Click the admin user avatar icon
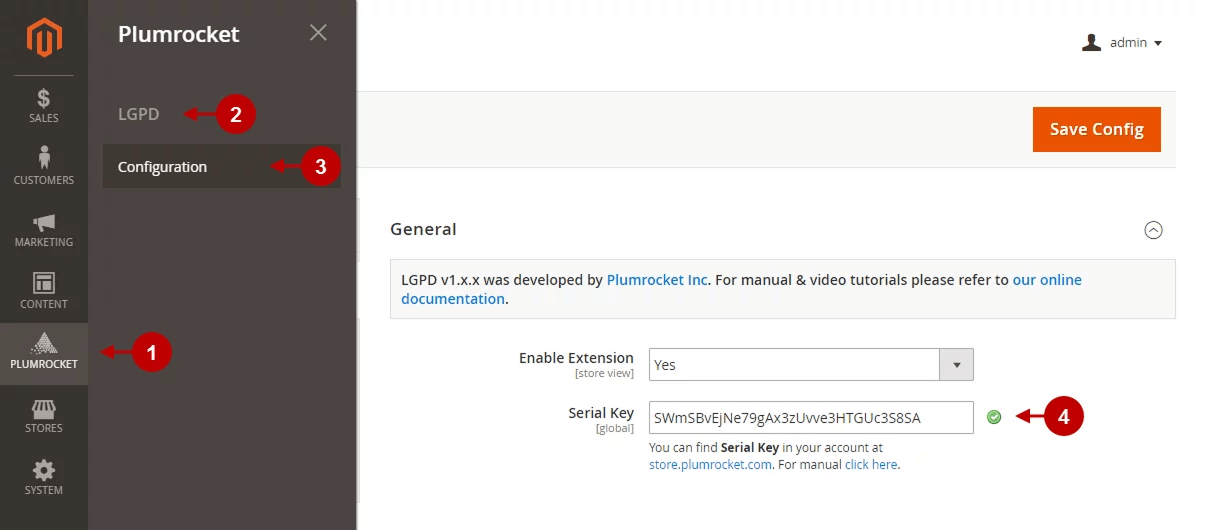 click(x=1092, y=43)
